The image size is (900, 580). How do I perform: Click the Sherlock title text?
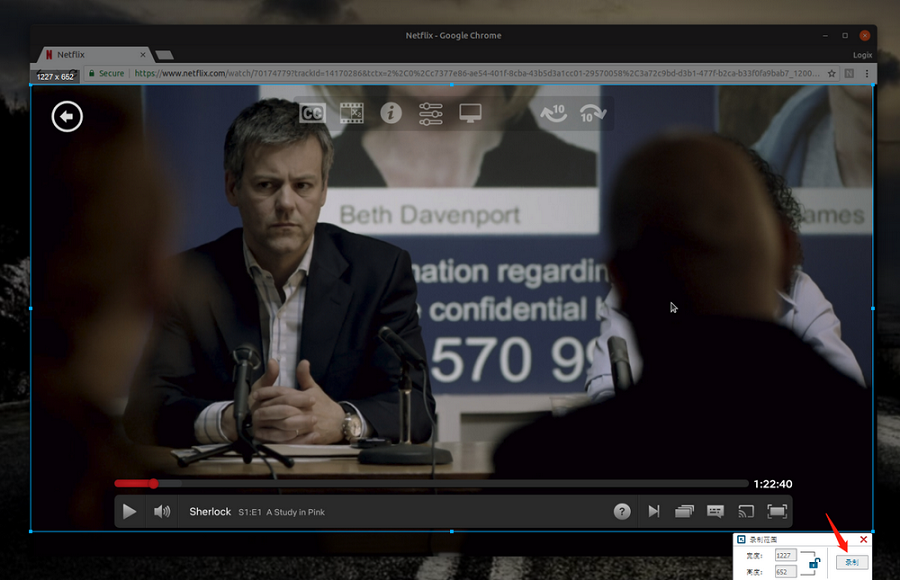210,512
